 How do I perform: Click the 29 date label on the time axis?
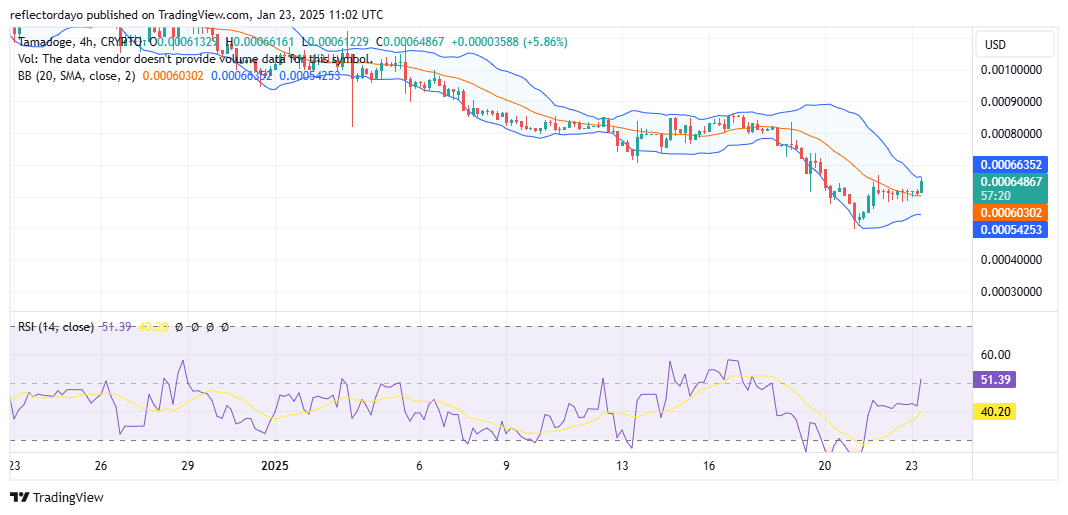coord(188,467)
